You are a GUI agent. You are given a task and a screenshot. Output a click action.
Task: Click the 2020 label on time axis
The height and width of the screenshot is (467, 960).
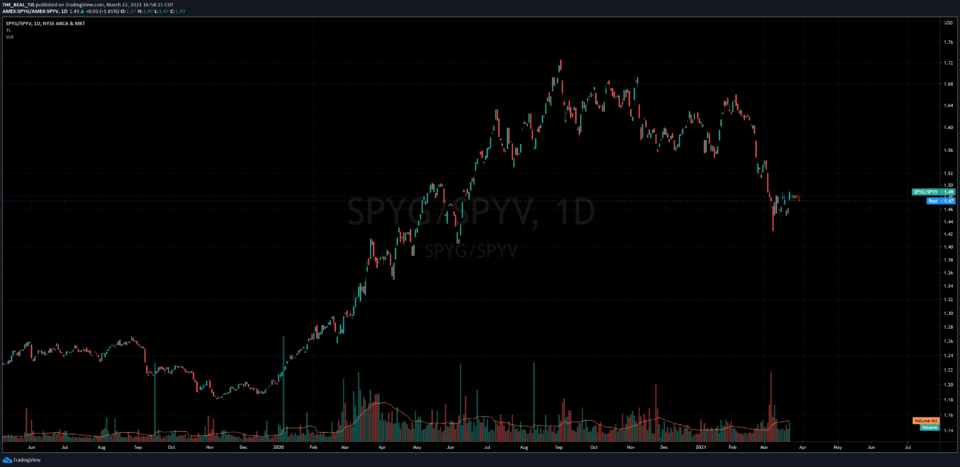pos(279,448)
